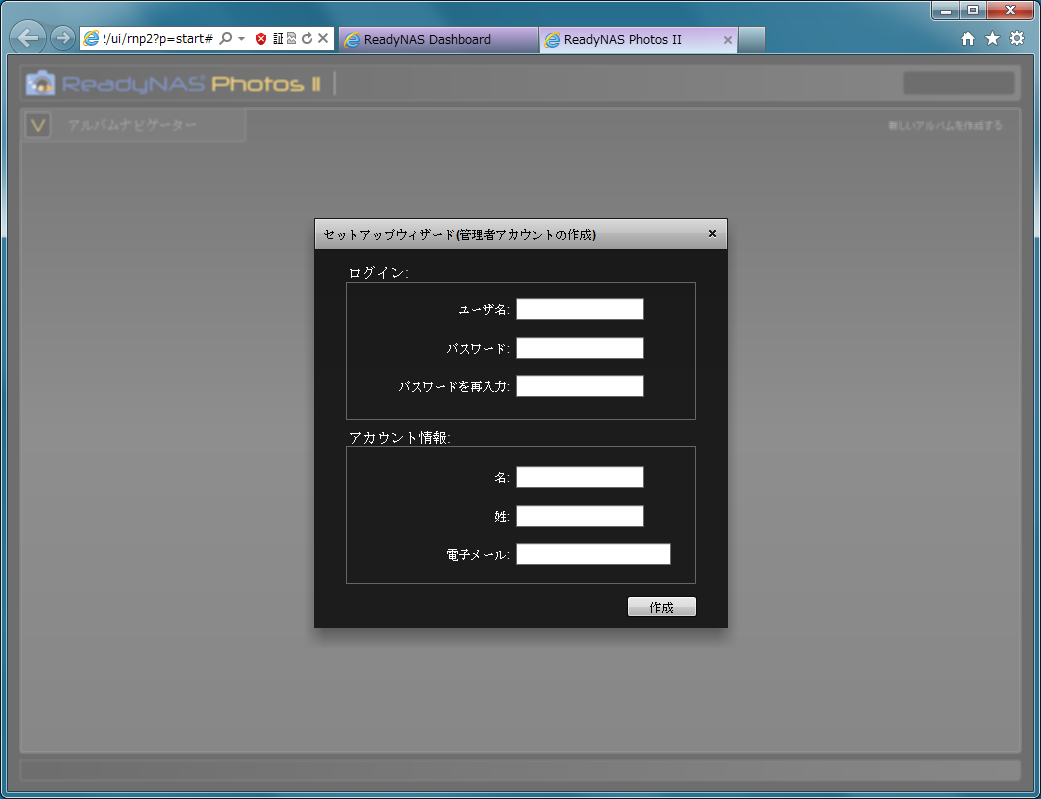This screenshot has height=799, width=1041.
Task: Click the refresh icon in address bar
Action: [307, 39]
